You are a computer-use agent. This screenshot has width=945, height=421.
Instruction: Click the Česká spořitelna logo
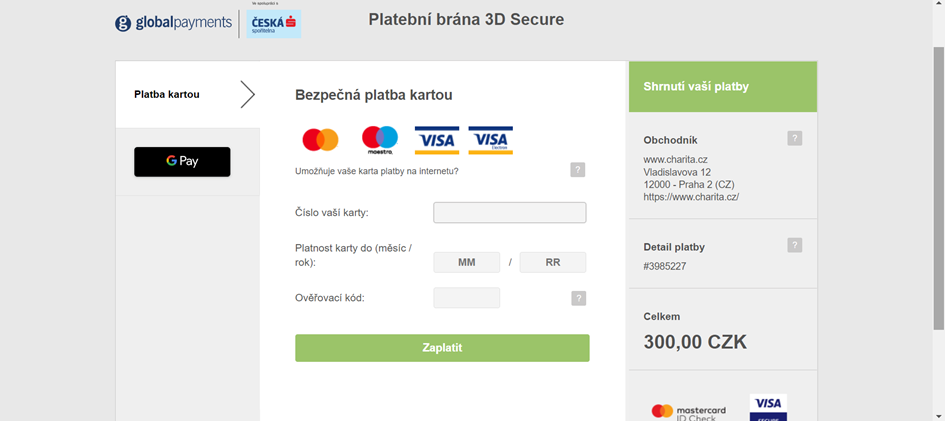point(274,23)
